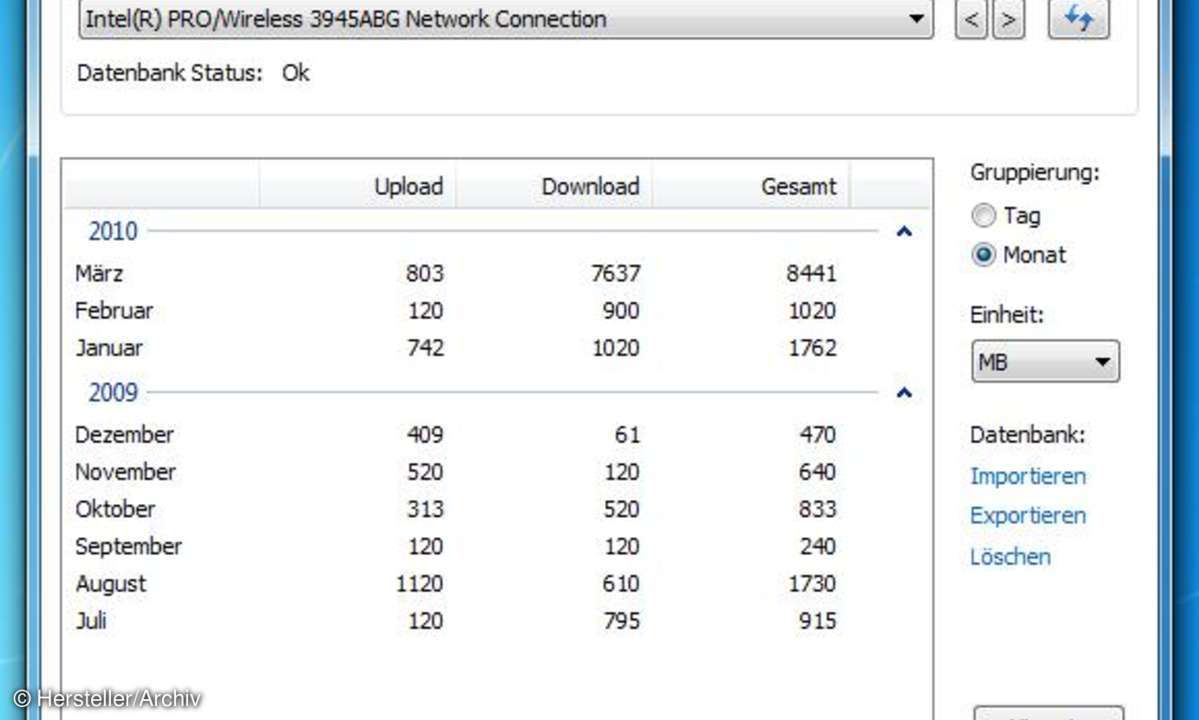The height and width of the screenshot is (720, 1199).
Task: Sort by the Download column header
Action: point(554,186)
